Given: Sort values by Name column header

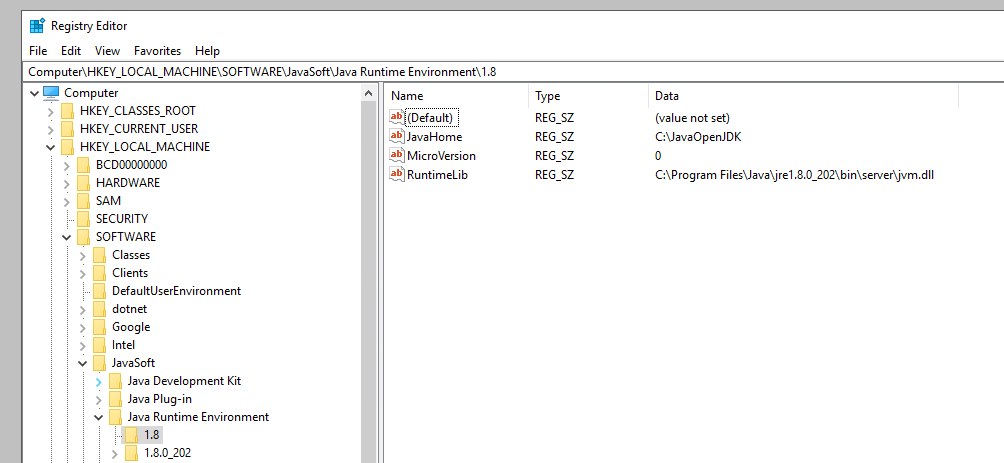Looking at the screenshot, I should [x=455, y=96].
